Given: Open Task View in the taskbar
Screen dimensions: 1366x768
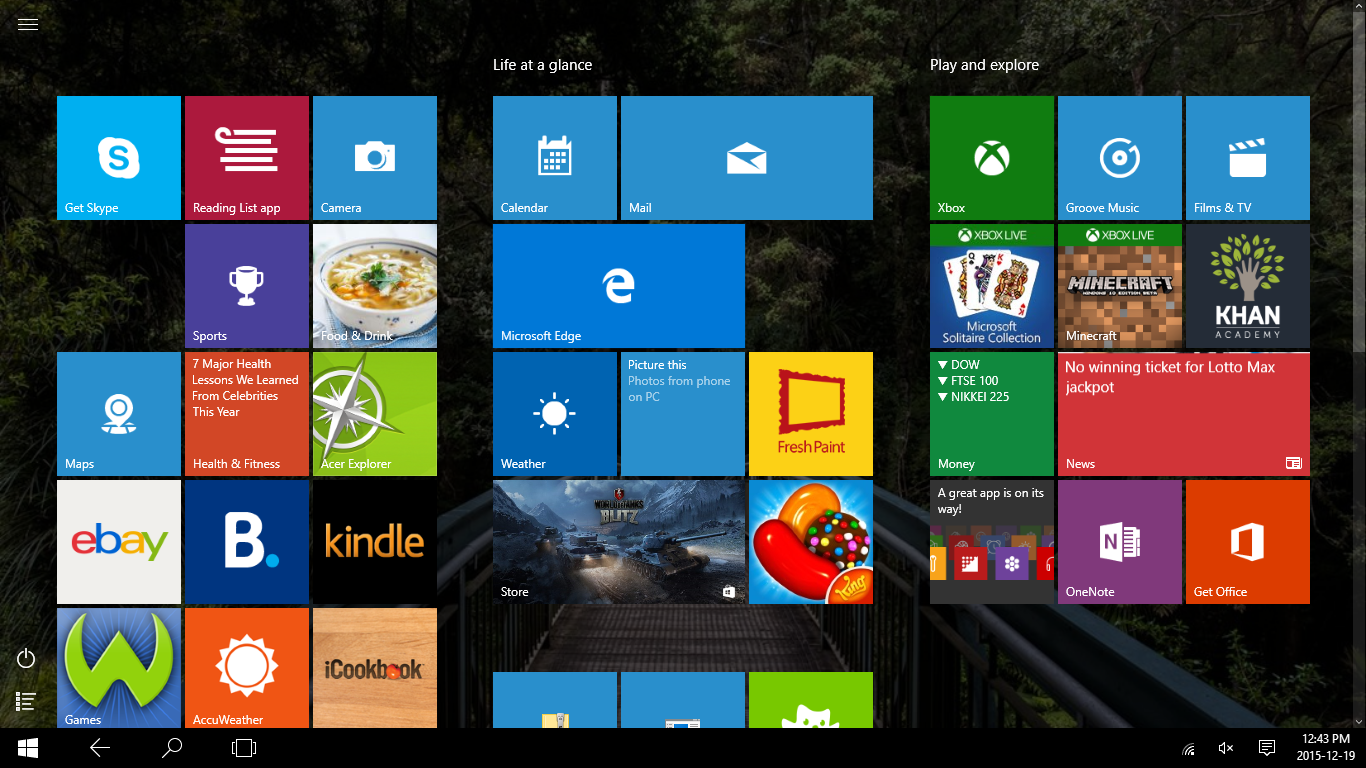Looking at the screenshot, I should pyautogui.click(x=244, y=748).
